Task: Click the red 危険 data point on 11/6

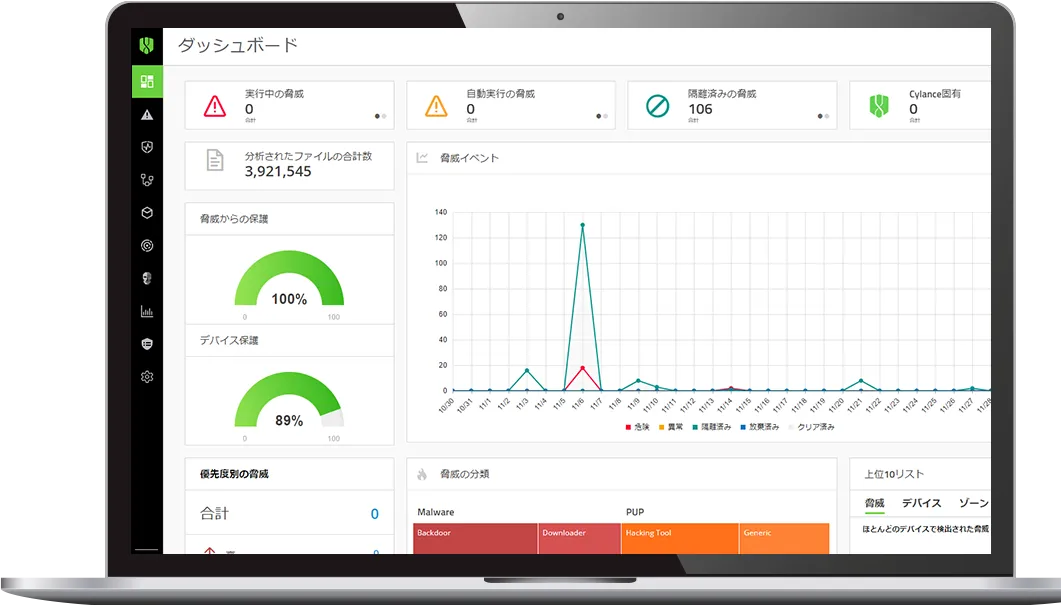Action: coord(583,368)
